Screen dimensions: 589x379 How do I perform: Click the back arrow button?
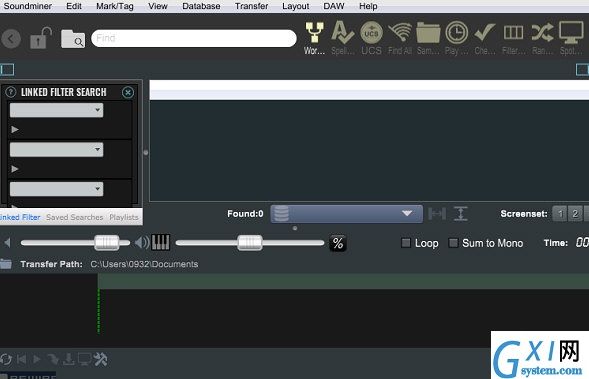[11, 38]
